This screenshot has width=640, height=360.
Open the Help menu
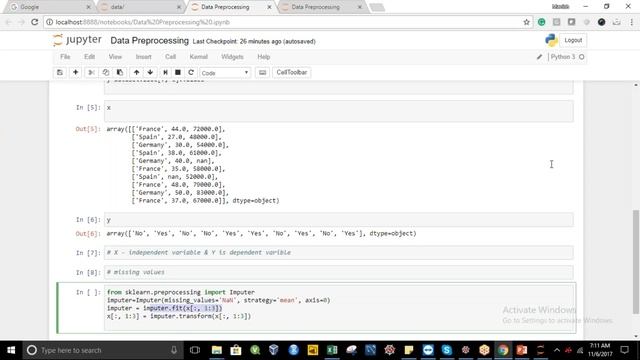tap(264, 57)
